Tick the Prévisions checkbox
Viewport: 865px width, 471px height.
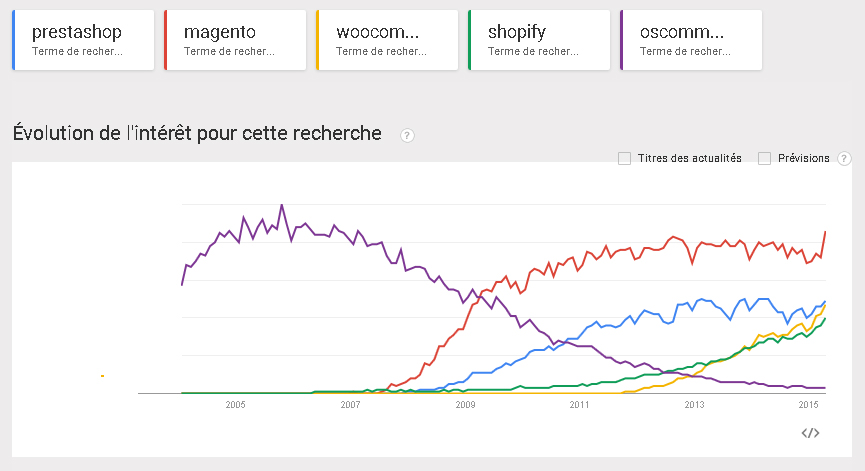click(765, 158)
